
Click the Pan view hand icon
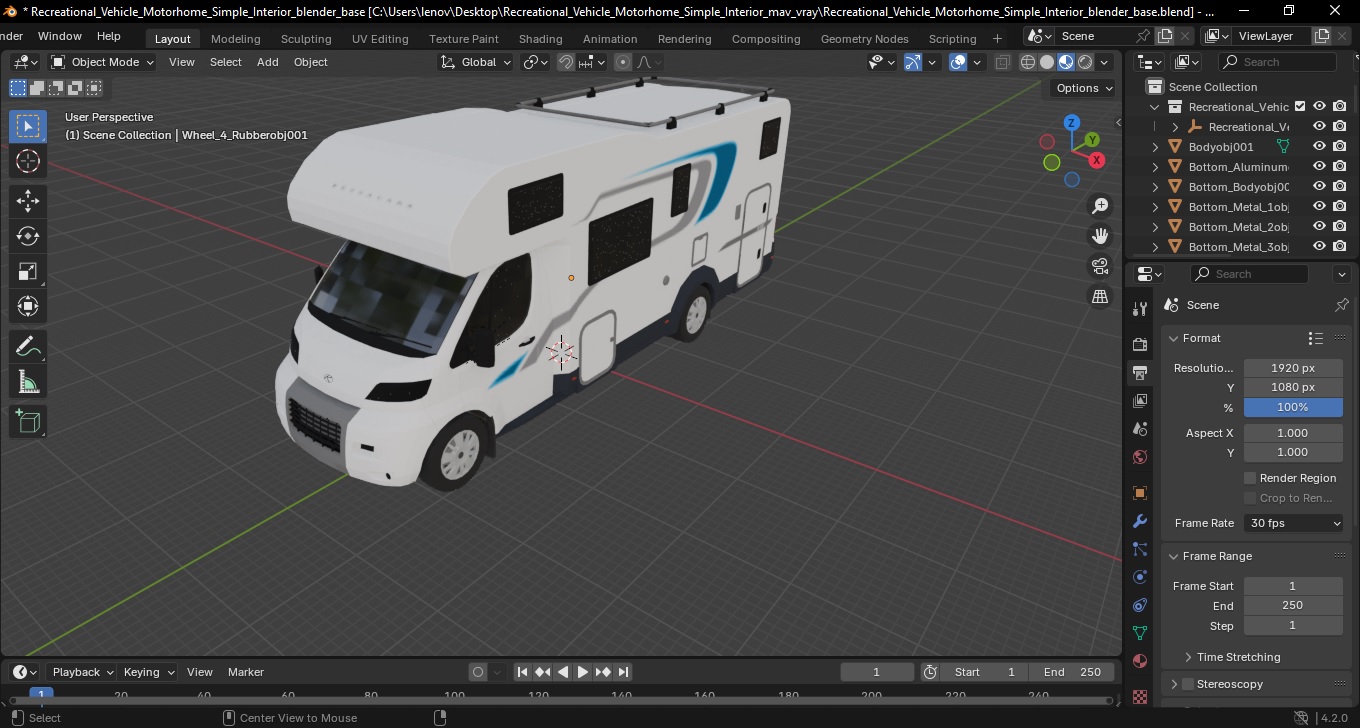pos(1100,236)
